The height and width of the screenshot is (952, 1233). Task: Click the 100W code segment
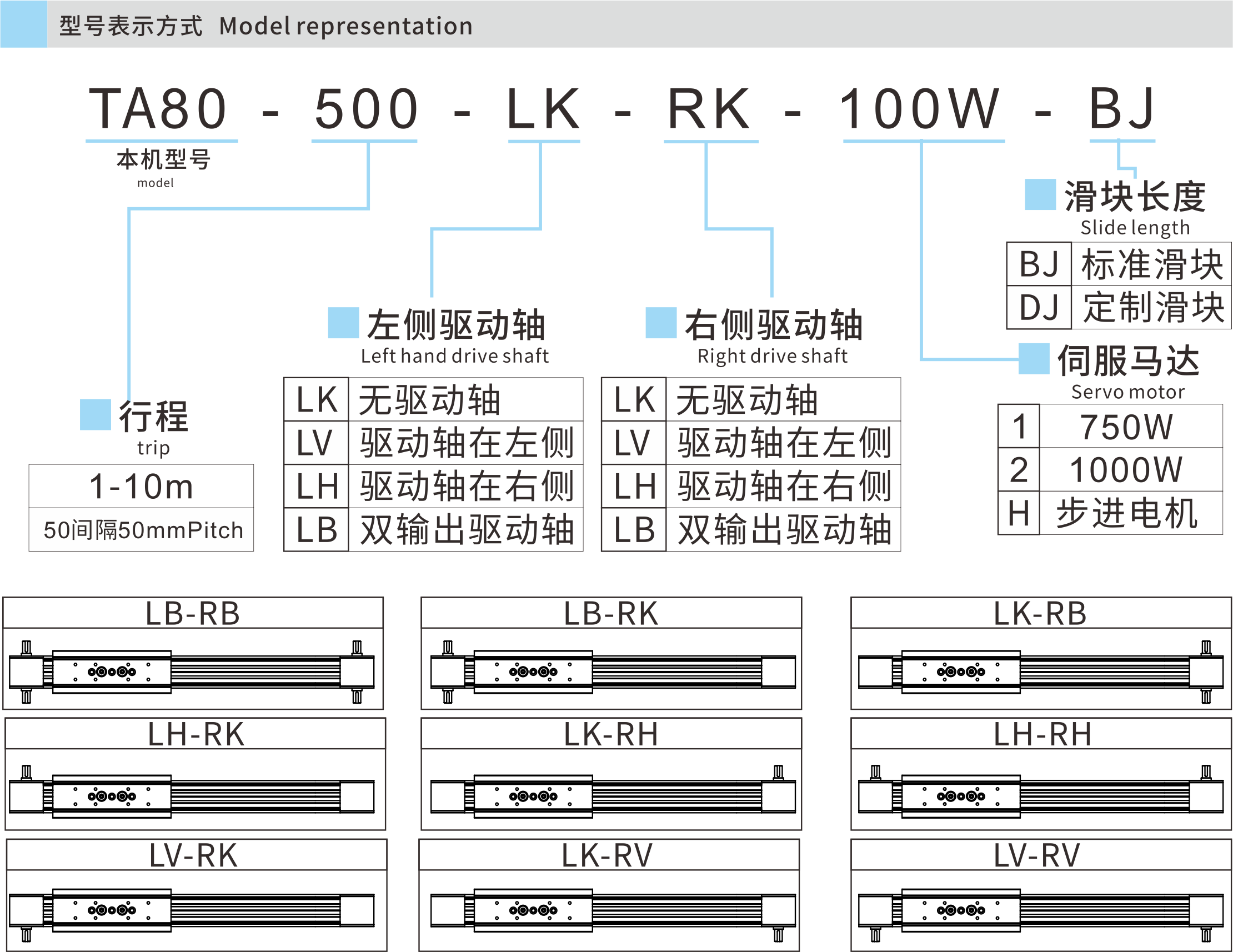920,108
